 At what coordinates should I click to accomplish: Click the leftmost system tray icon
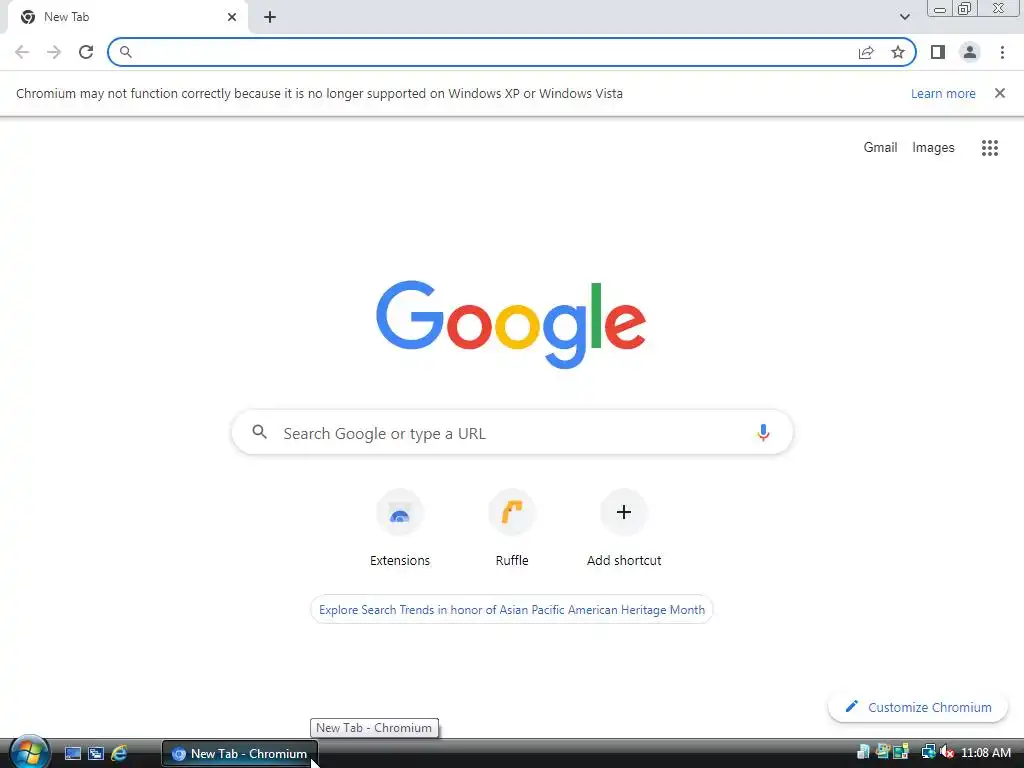coord(863,752)
